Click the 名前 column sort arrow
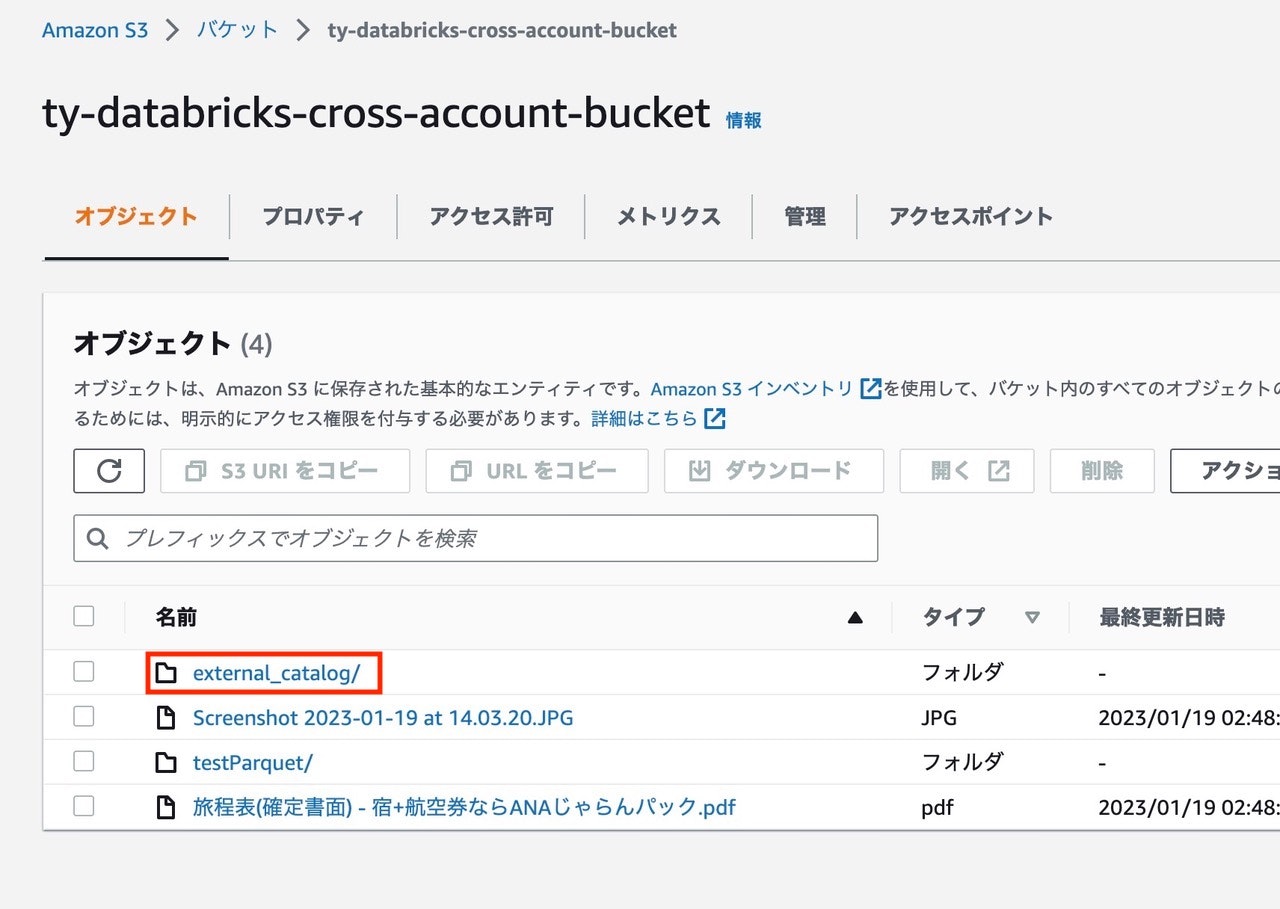The height and width of the screenshot is (909, 1280). tap(855, 617)
